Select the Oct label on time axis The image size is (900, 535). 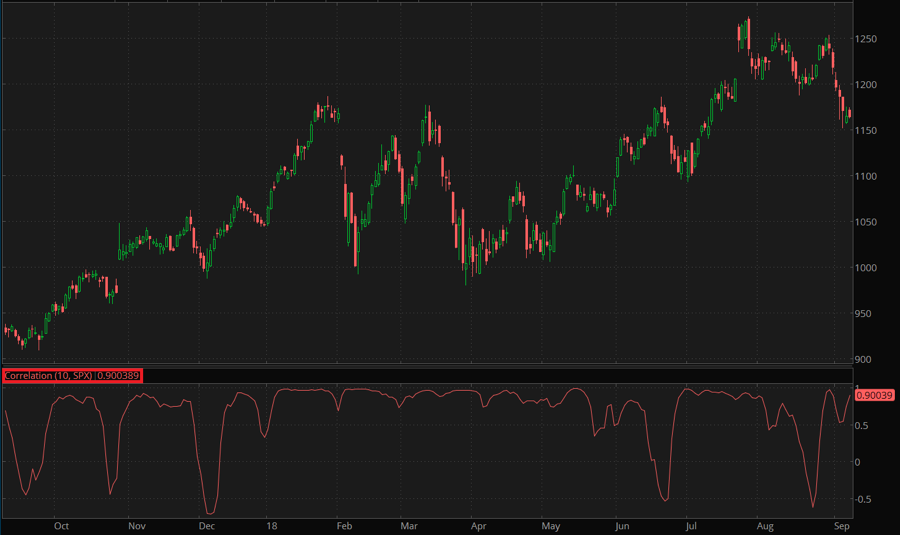point(61,525)
